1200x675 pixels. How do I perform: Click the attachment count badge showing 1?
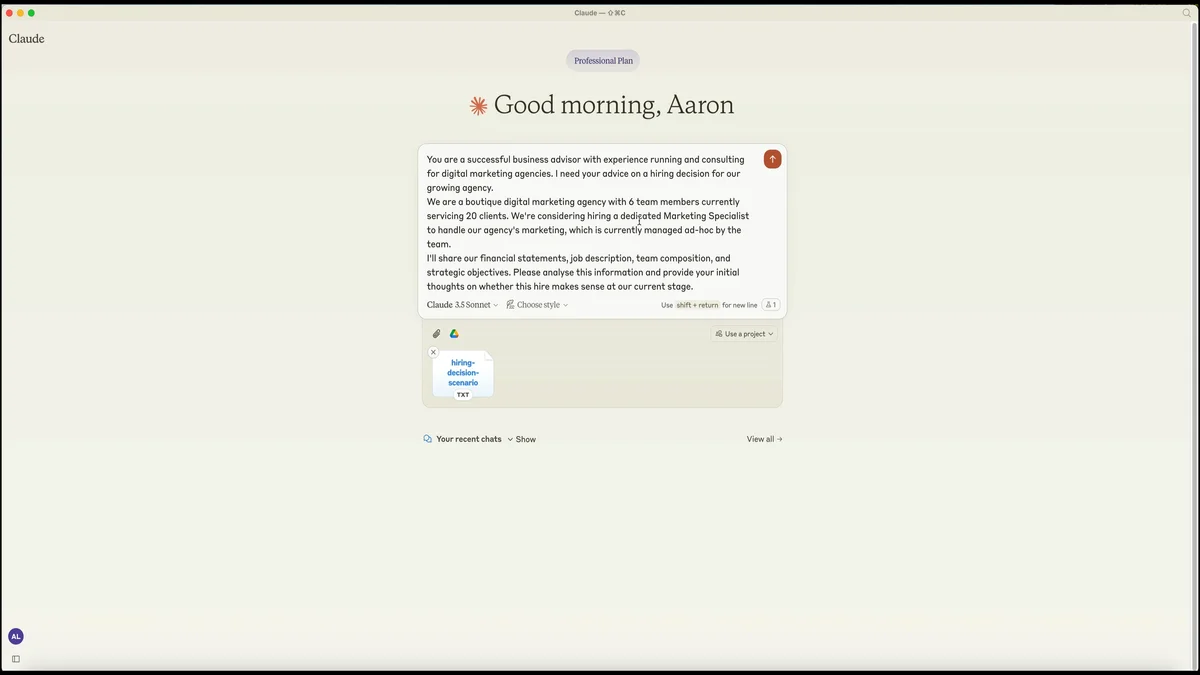pyautogui.click(x=770, y=305)
